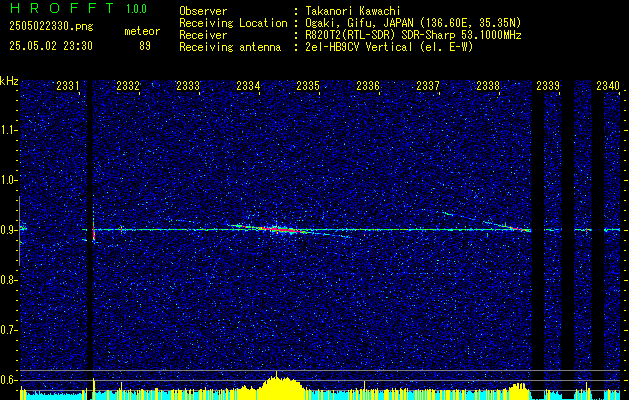629x400 pixels.
Task: Click the HROFFT title text
Action: (x=62, y=8)
